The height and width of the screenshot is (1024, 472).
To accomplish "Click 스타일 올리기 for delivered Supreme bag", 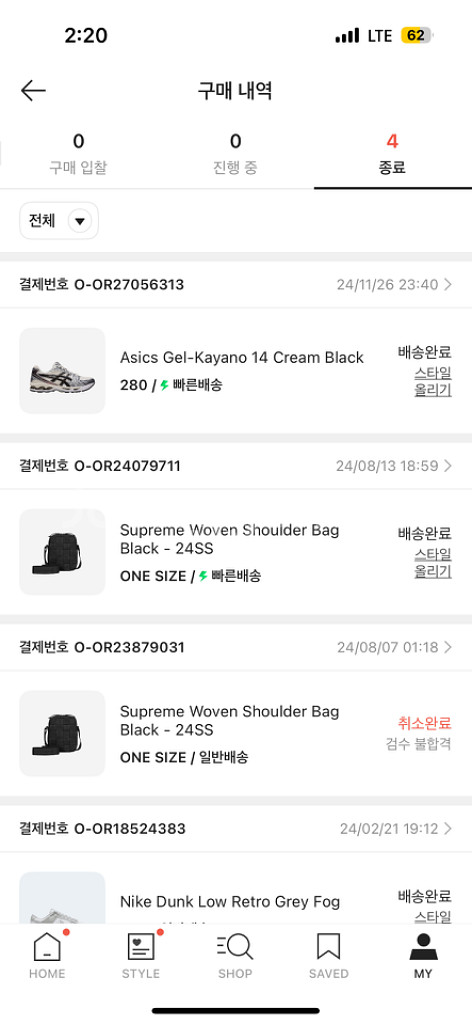I will (x=433, y=563).
